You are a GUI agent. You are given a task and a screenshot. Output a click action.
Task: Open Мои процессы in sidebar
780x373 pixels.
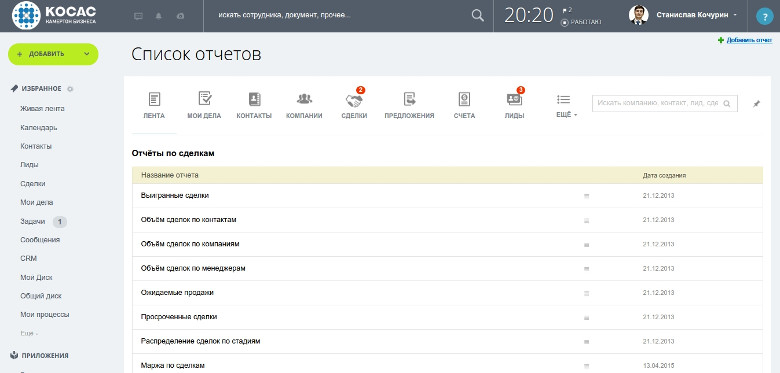(45, 314)
